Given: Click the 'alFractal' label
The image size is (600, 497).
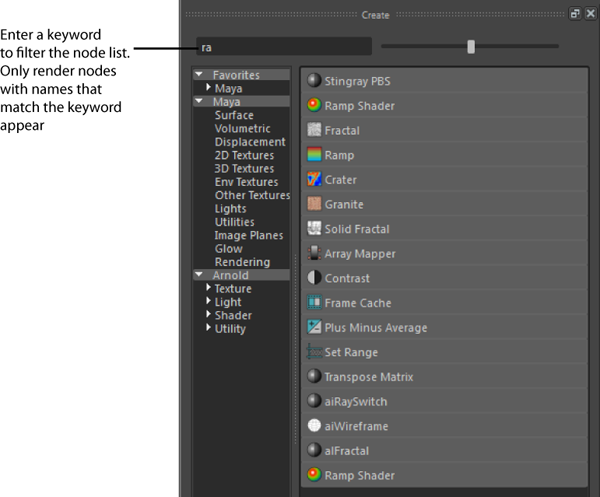Looking at the screenshot, I should pos(347,451).
